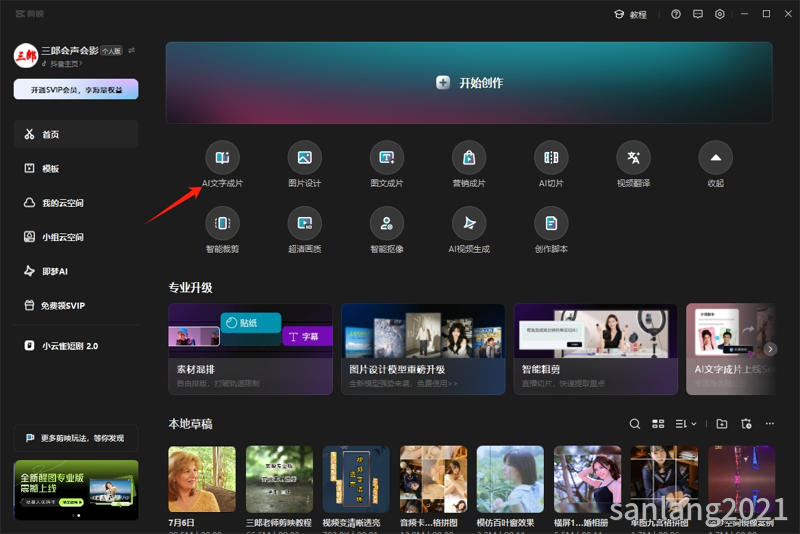Image resolution: width=800 pixels, height=534 pixels.
Task: Open the AI切片 tool
Action: coord(551,158)
